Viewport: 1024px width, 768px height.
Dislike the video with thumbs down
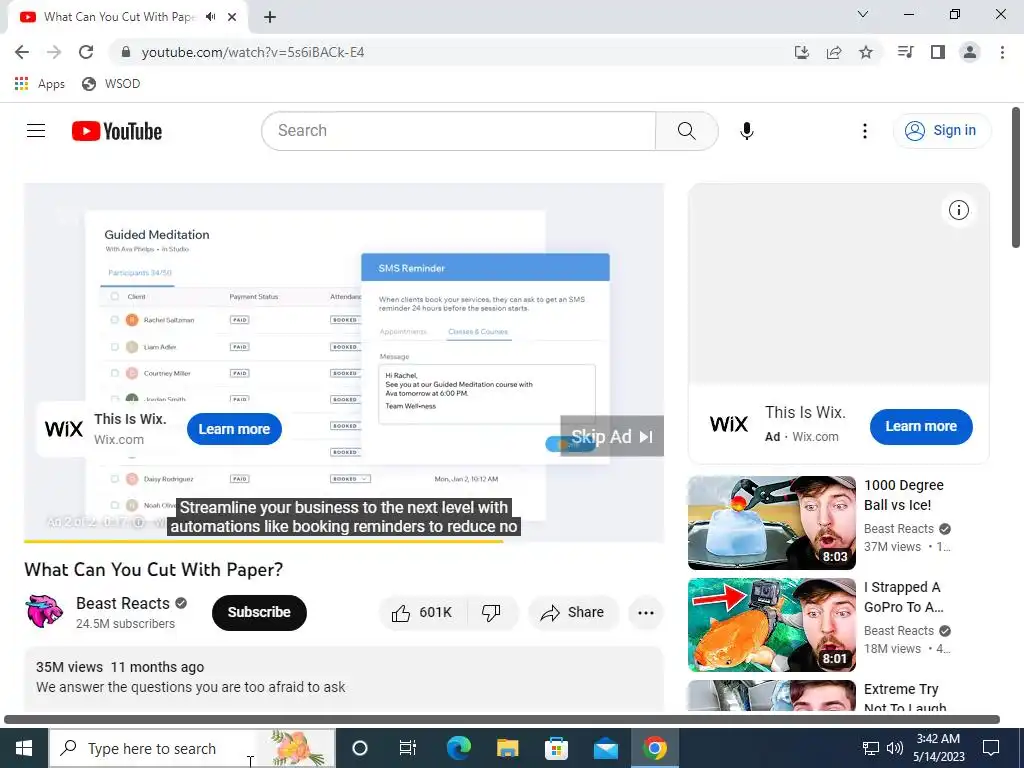coord(491,613)
